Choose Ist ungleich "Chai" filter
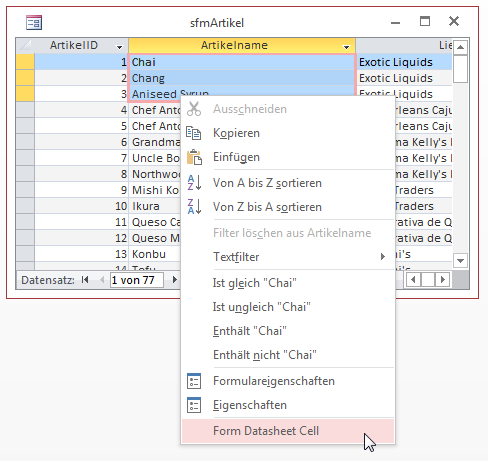The image size is (488, 461). point(288,307)
